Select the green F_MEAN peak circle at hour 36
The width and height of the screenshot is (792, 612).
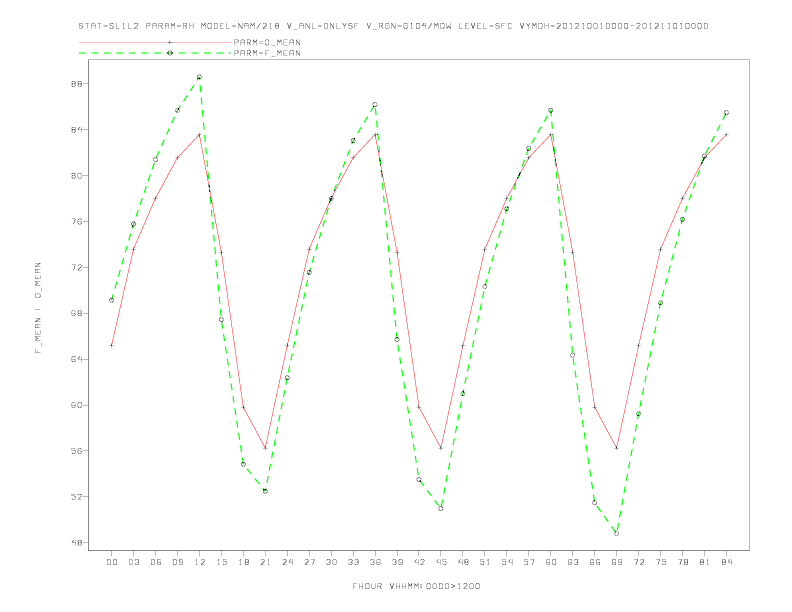click(x=375, y=105)
